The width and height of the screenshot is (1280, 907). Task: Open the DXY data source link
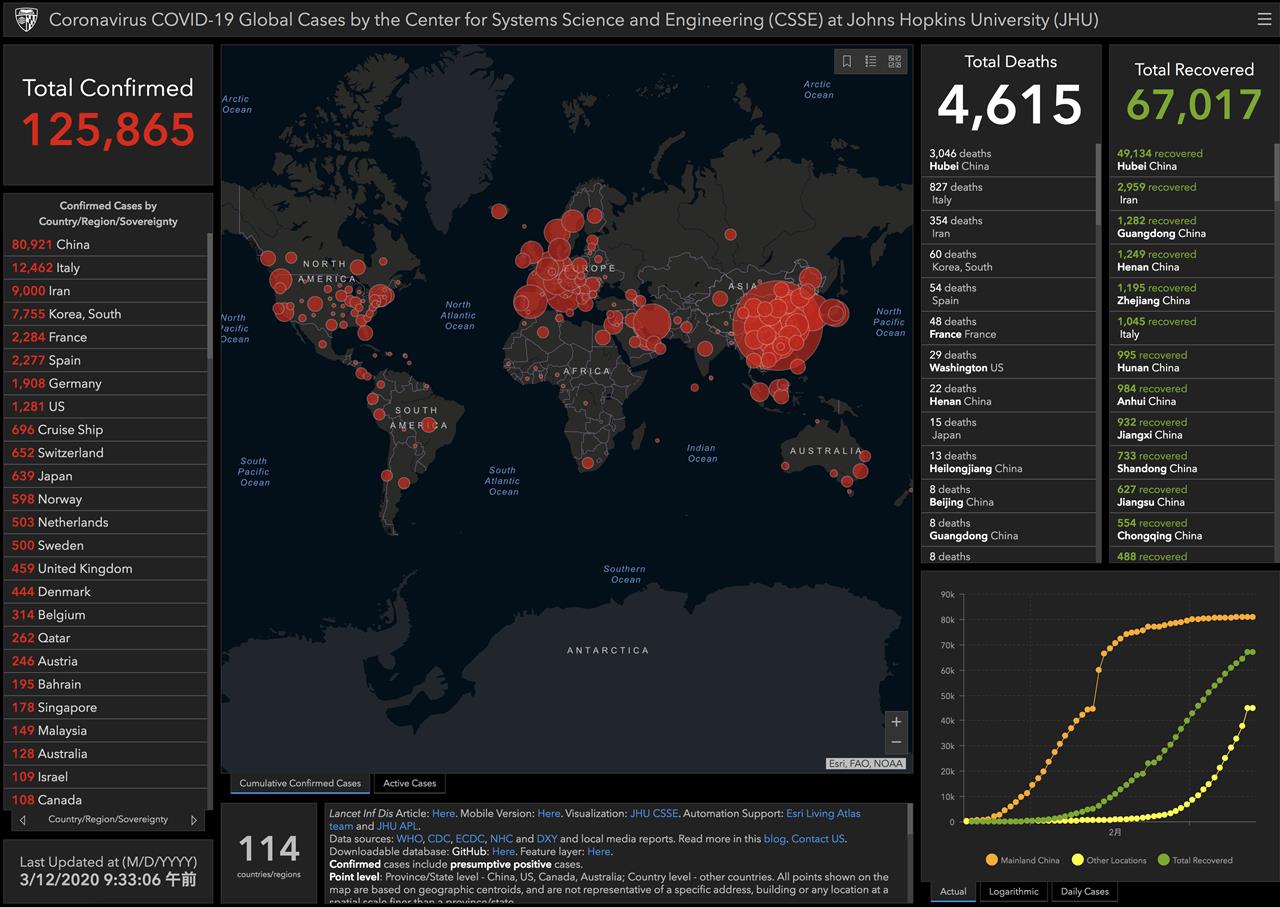pos(547,839)
